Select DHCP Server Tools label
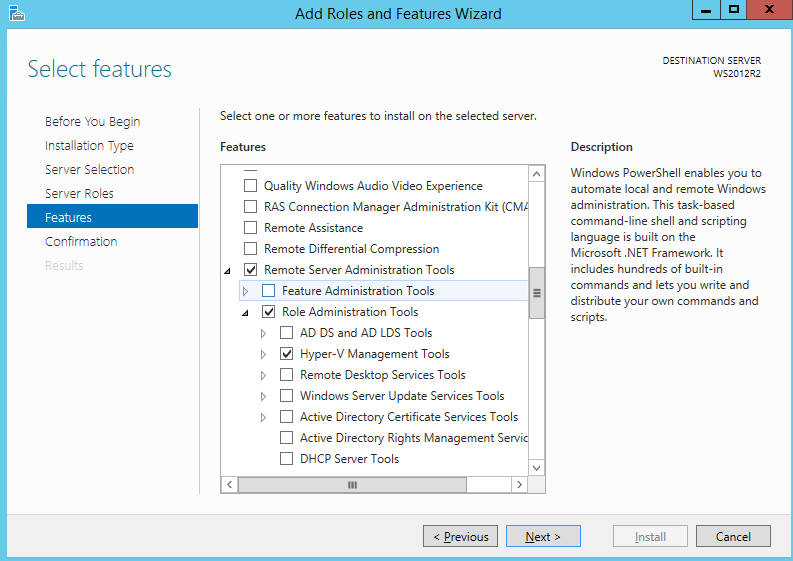 349,458
